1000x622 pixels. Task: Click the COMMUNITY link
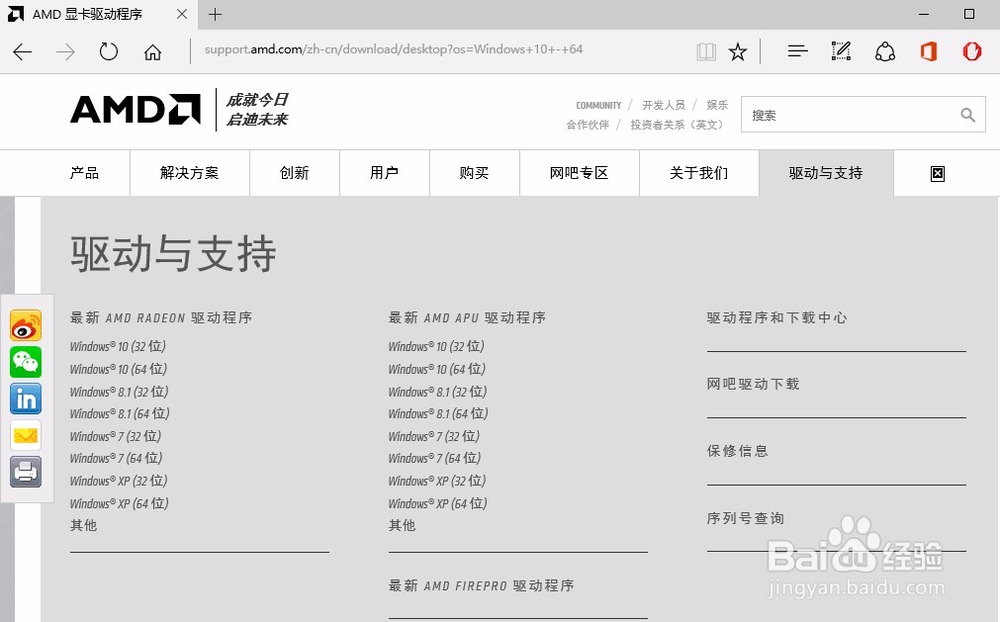[x=598, y=104]
